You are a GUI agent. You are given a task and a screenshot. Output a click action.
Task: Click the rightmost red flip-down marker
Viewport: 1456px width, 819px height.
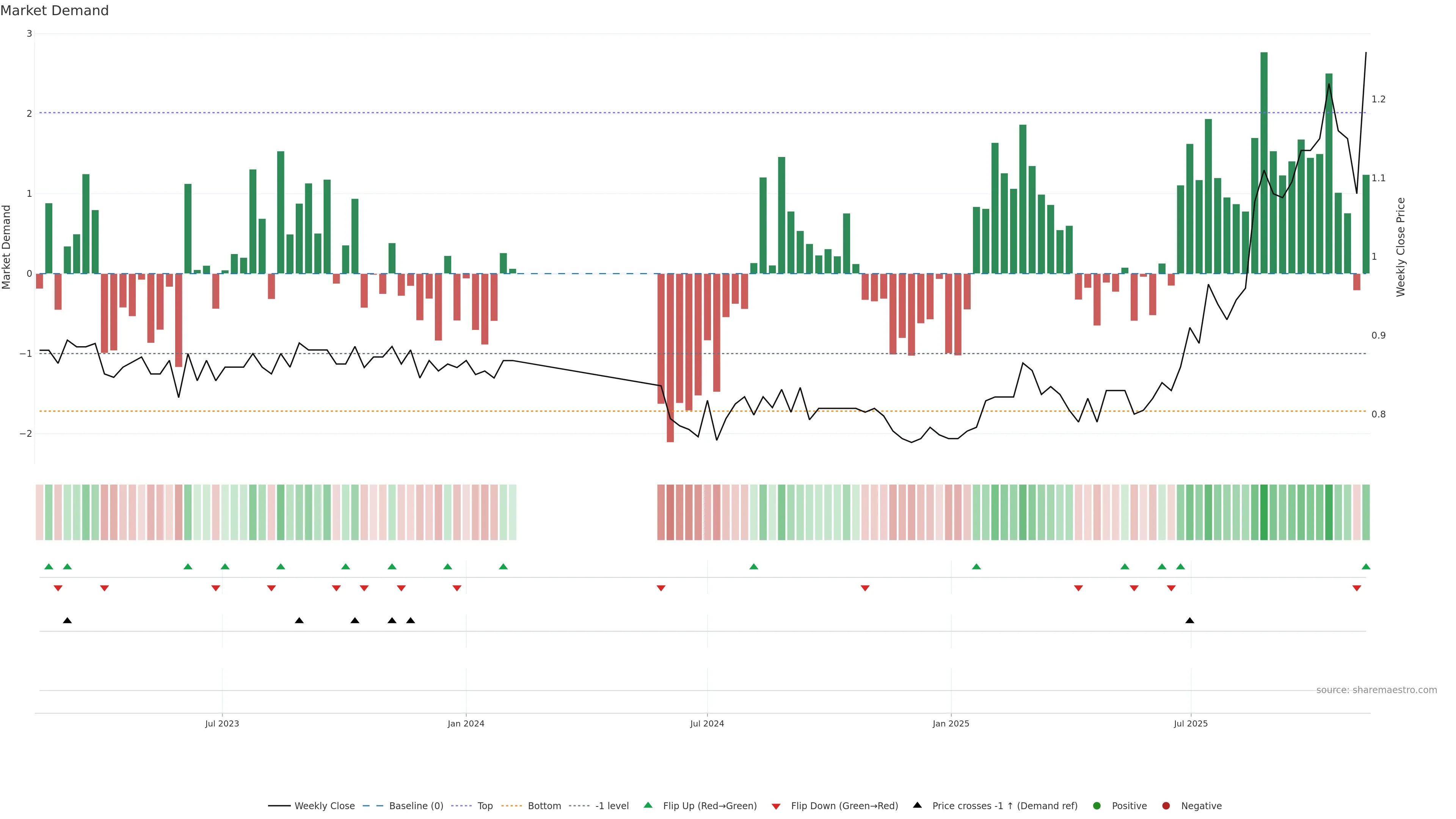point(1357,588)
